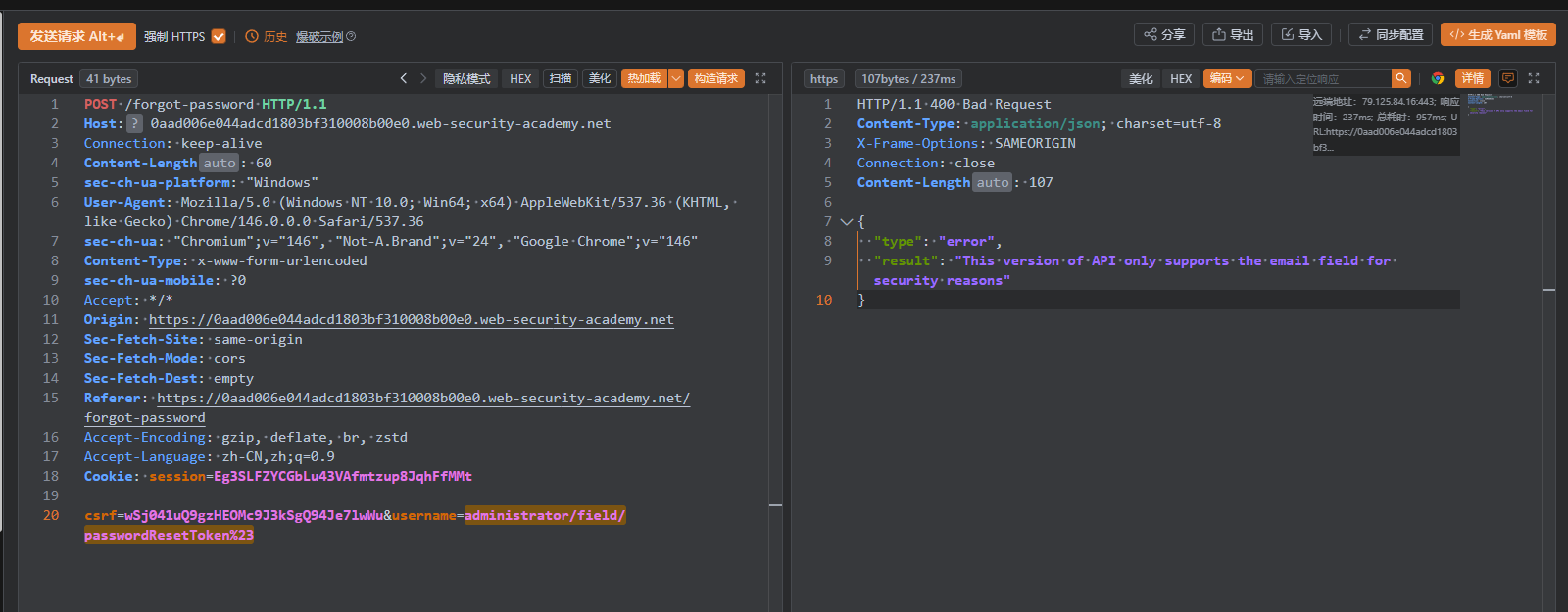
Task: Switch response view to 美化
Action: click(1141, 78)
